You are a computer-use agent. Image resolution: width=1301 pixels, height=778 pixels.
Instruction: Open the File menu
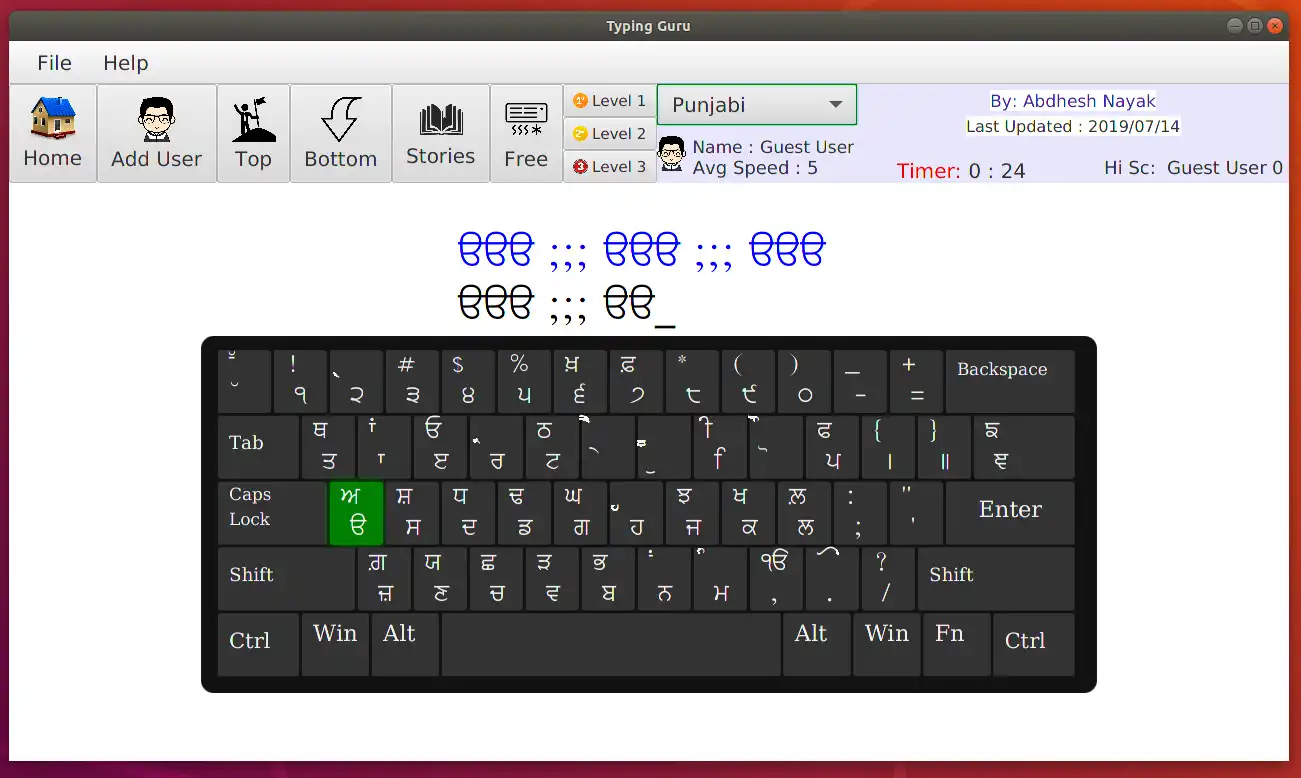54,63
